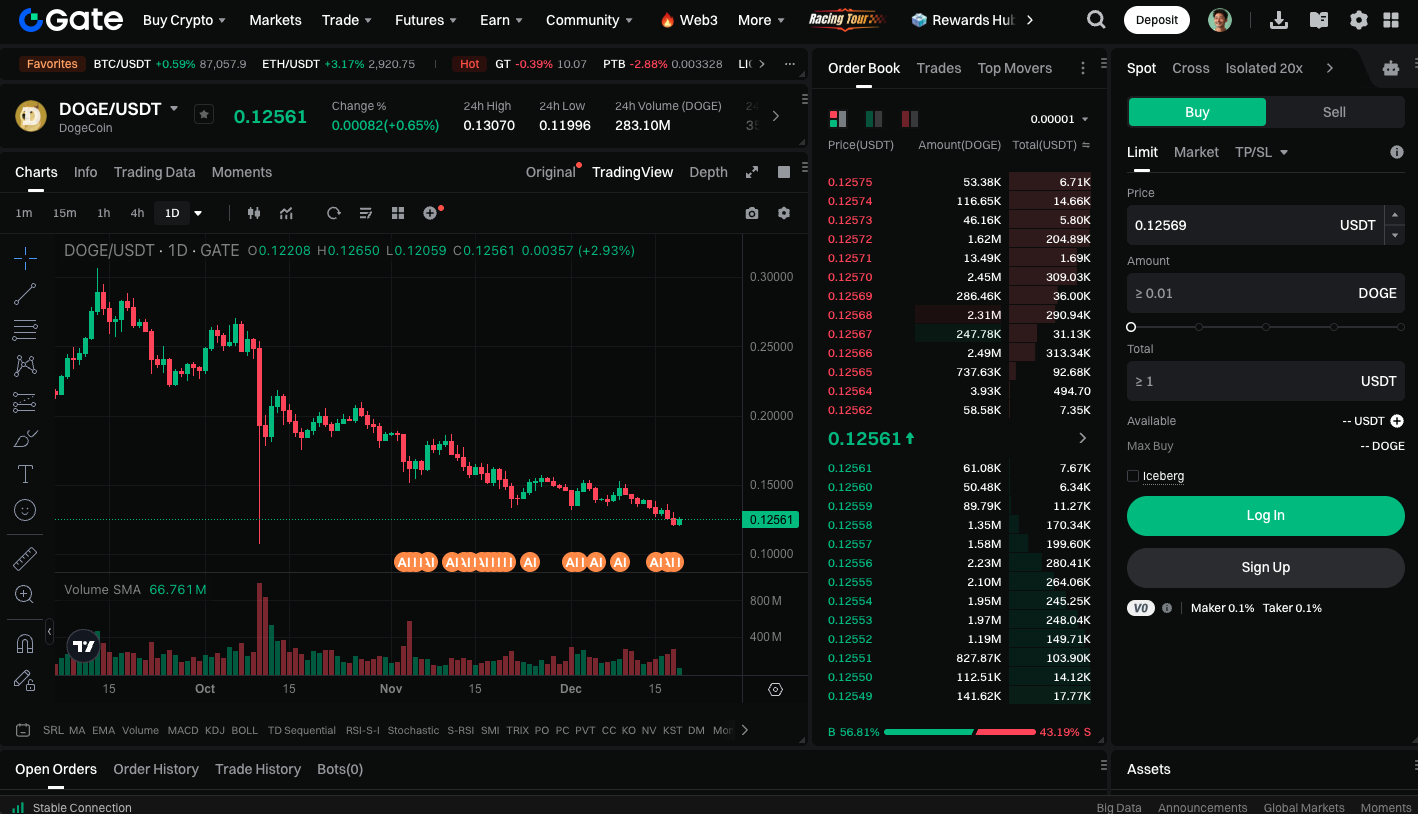Open candlestick chart style selector
This screenshot has height=814, width=1418.
(253, 213)
